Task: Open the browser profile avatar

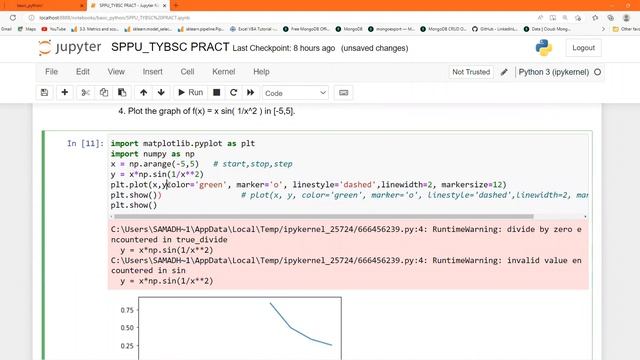Action: [626, 18]
